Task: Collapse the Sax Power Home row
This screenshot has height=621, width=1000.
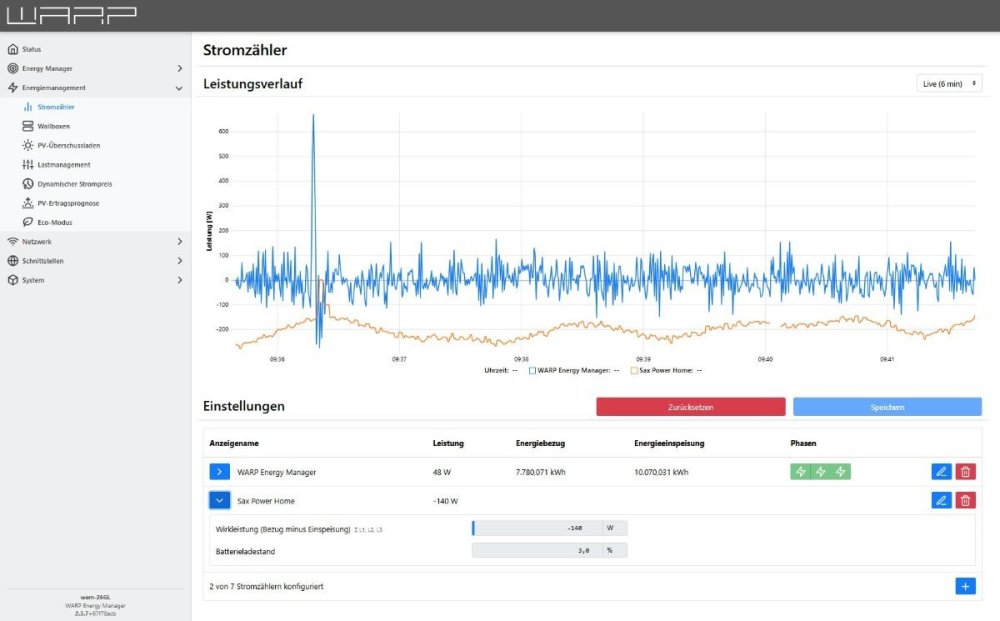Action: [x=220, y=501]
